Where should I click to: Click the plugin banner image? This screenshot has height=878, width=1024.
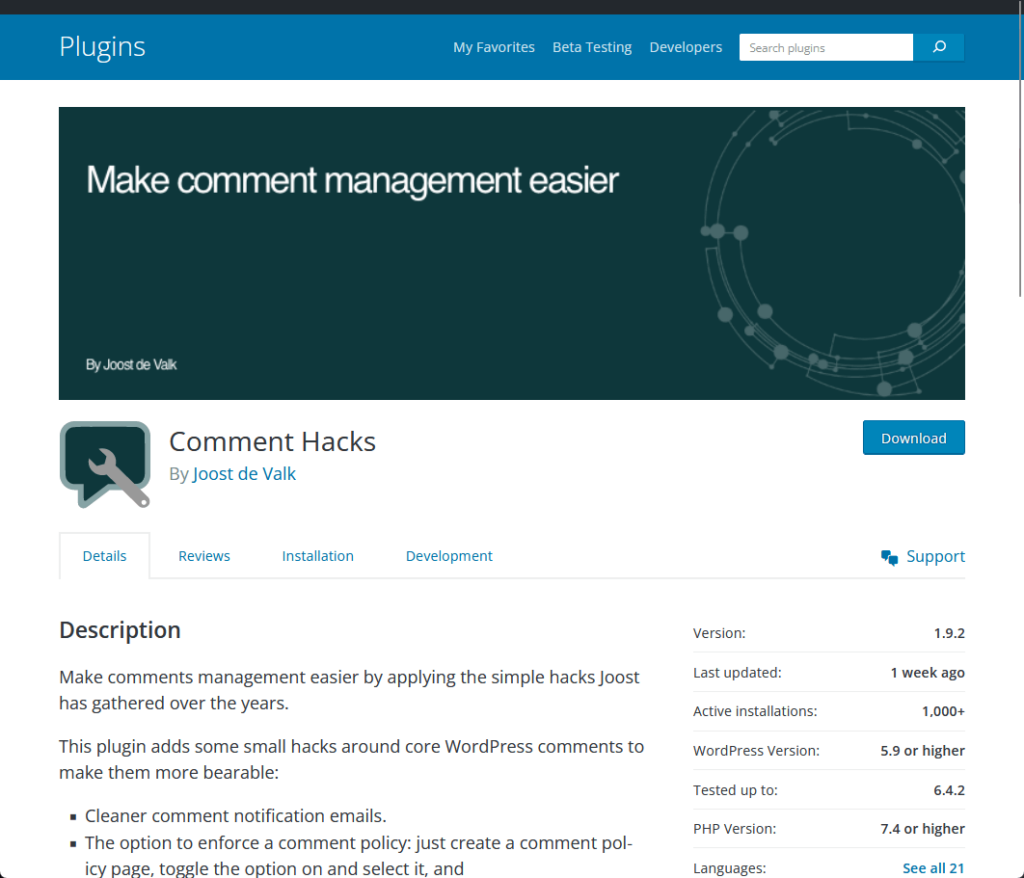point(512,253)
